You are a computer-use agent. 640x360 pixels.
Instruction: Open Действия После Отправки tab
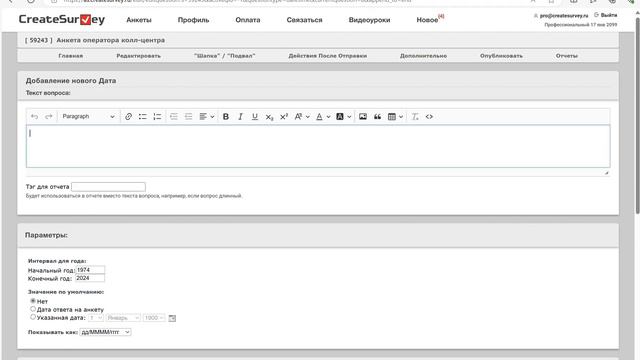[x=328, y=56]
